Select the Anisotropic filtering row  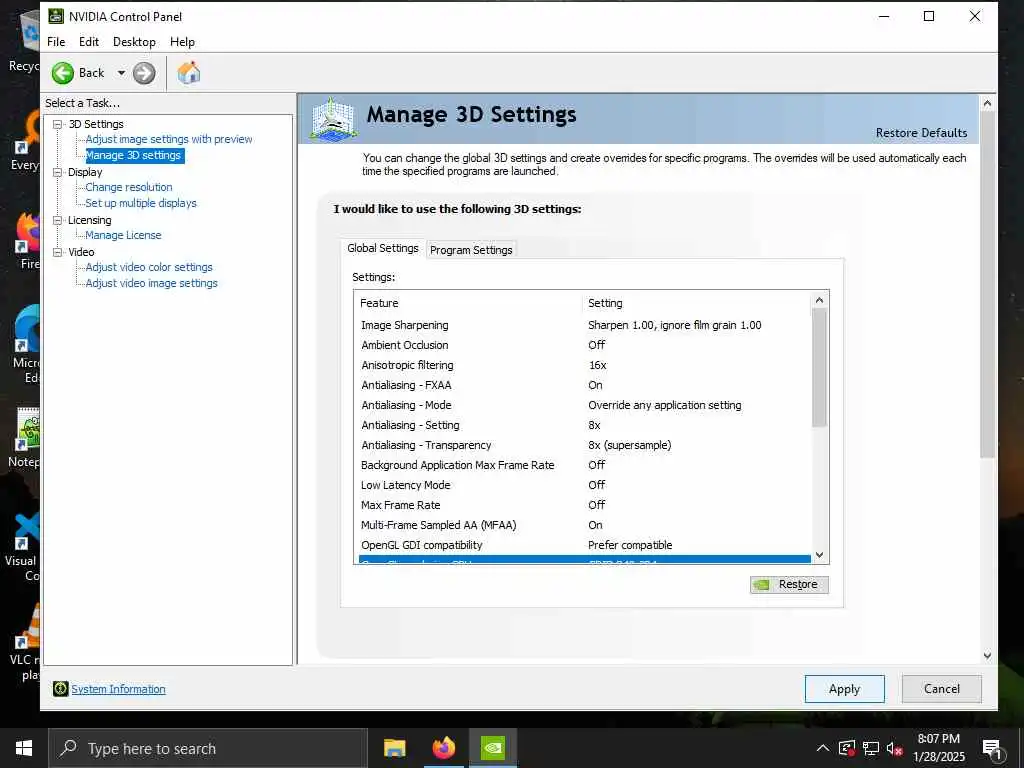point(584,365)
